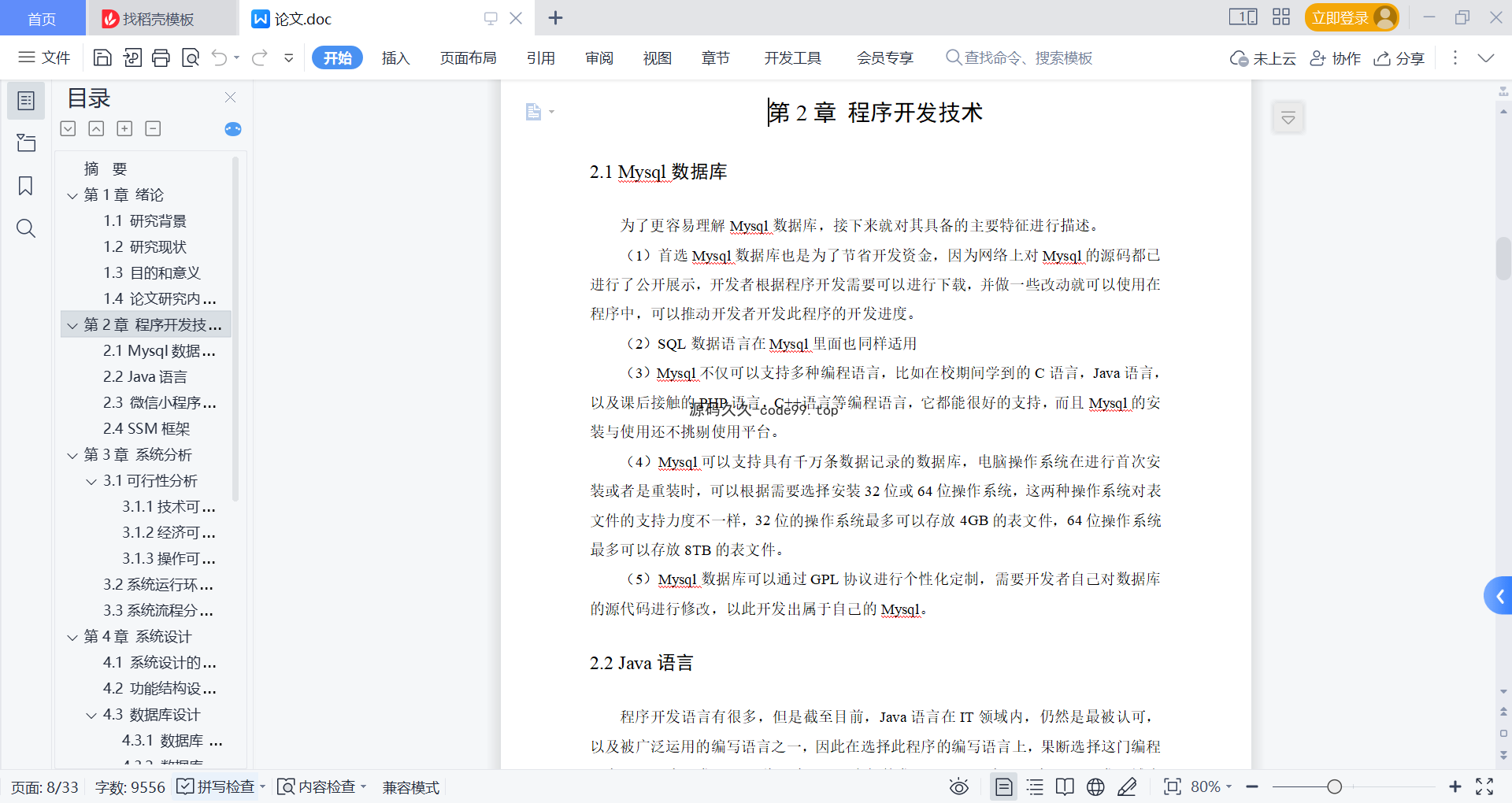
Task: Open quick access toolbar customize dropdown
Action: [289, 57]
